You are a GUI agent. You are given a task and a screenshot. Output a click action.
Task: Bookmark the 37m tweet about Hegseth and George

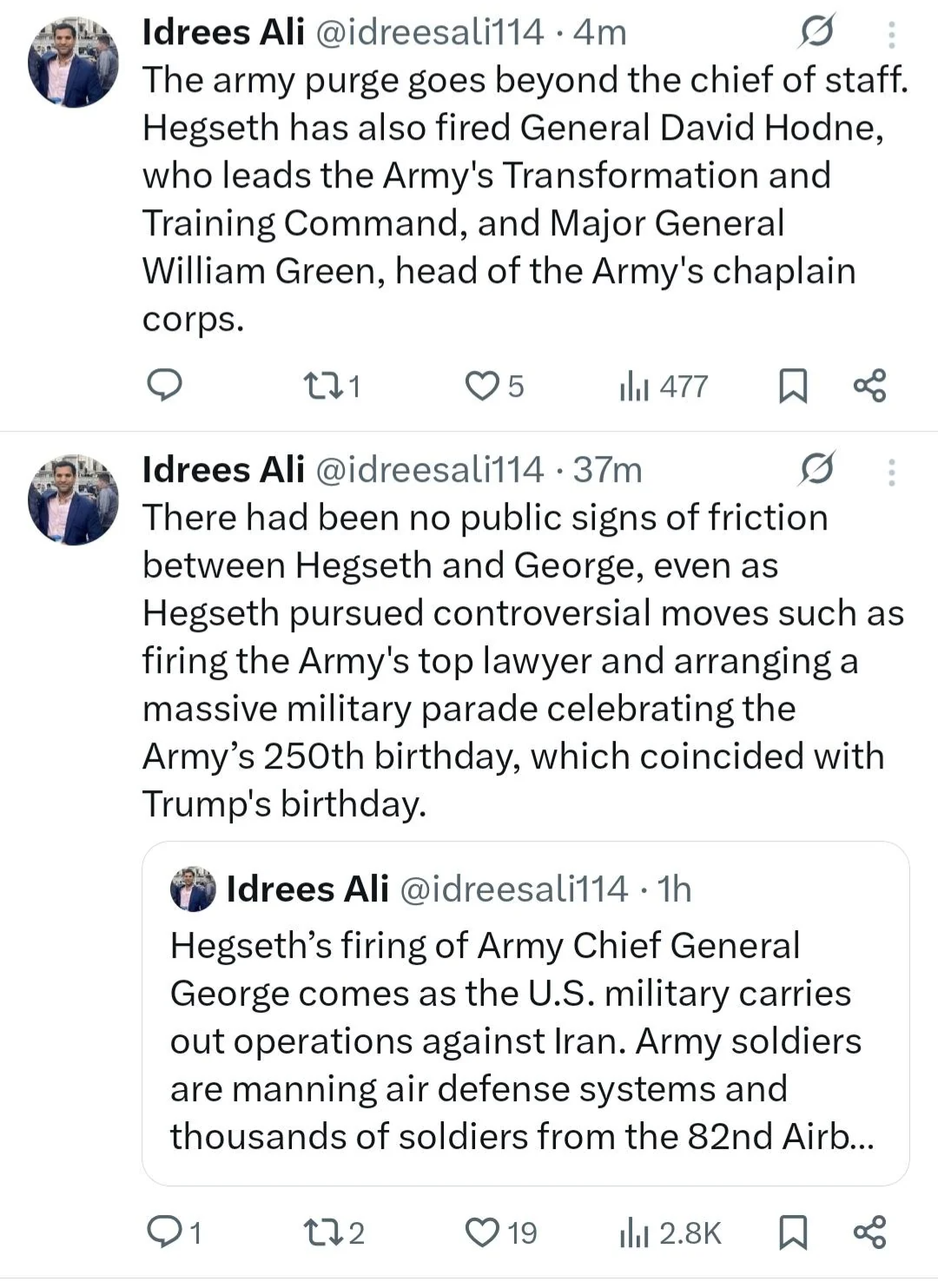792,1232
